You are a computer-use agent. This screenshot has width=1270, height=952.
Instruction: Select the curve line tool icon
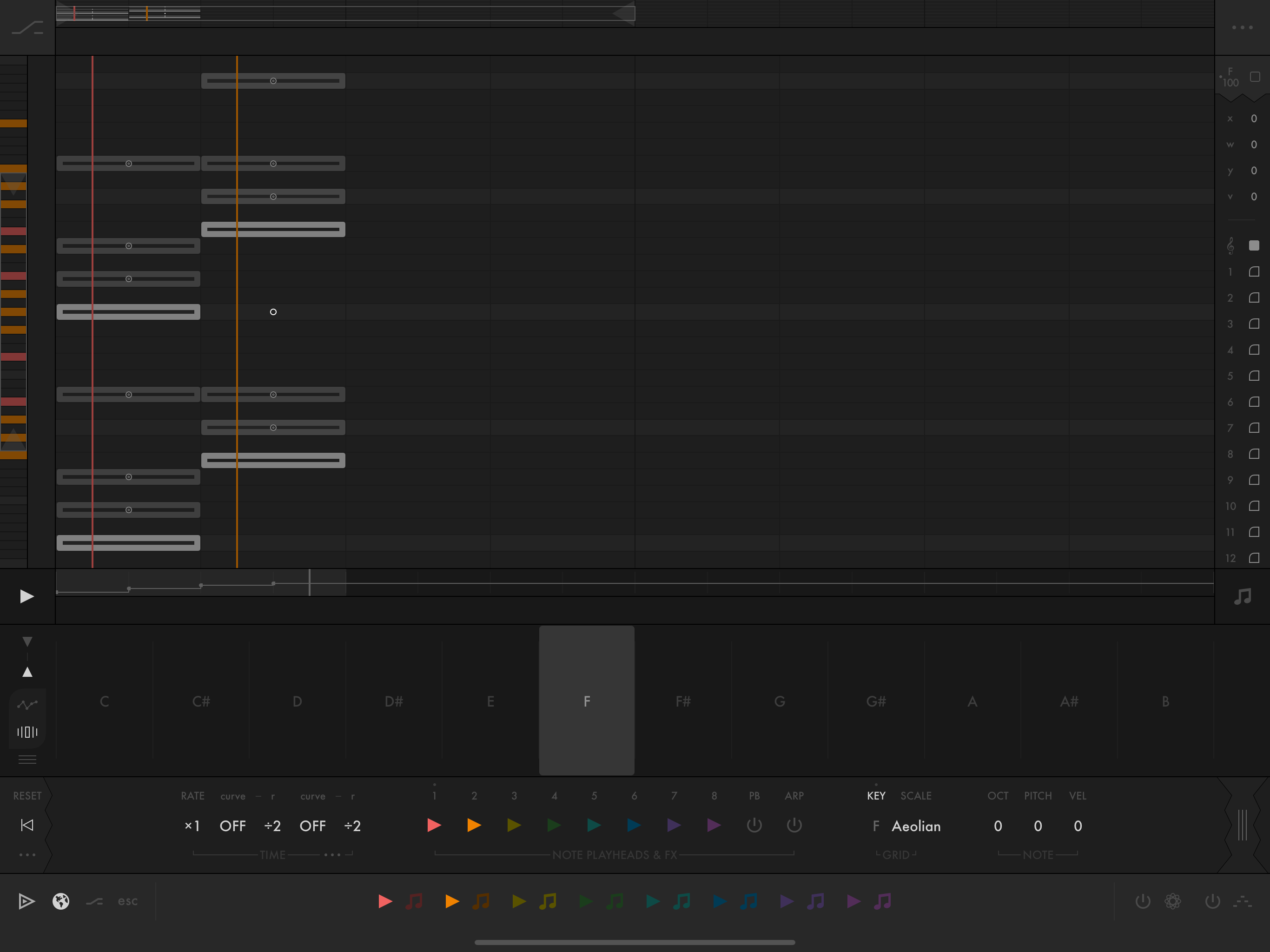point(27,705)
